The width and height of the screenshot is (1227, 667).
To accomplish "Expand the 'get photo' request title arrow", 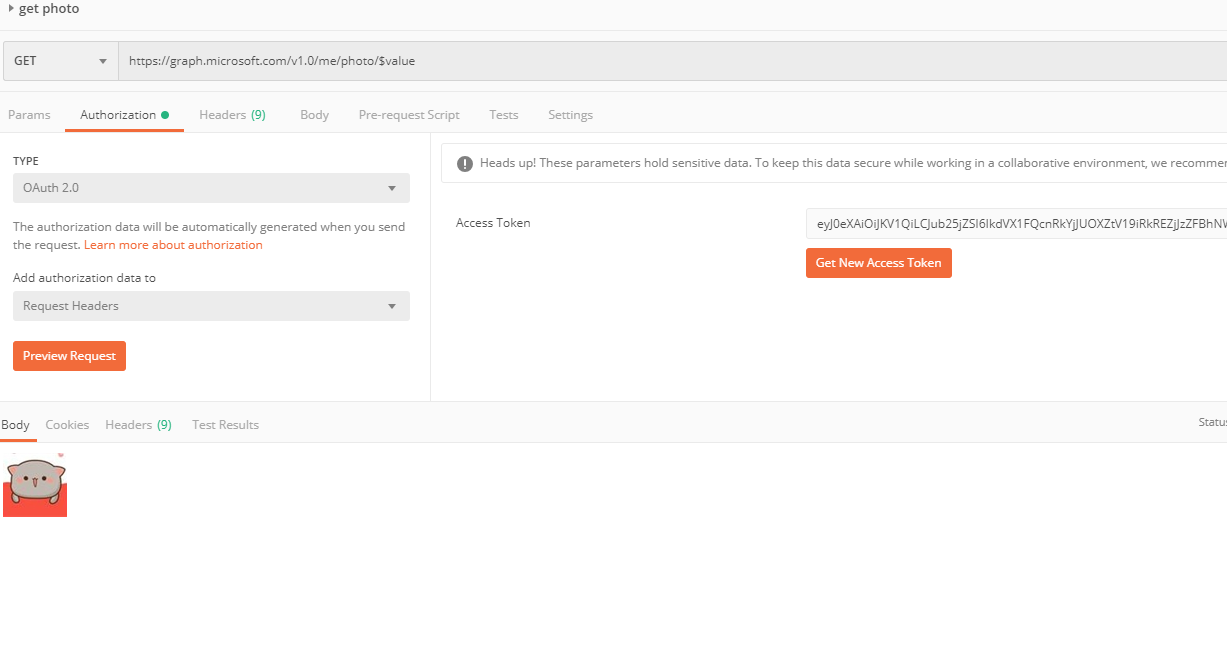I will point(11,9).
